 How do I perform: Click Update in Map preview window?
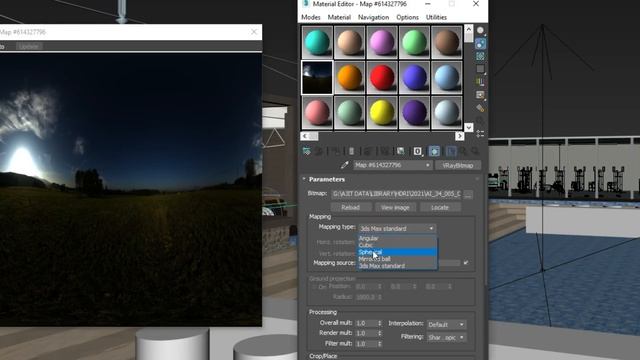29,47
